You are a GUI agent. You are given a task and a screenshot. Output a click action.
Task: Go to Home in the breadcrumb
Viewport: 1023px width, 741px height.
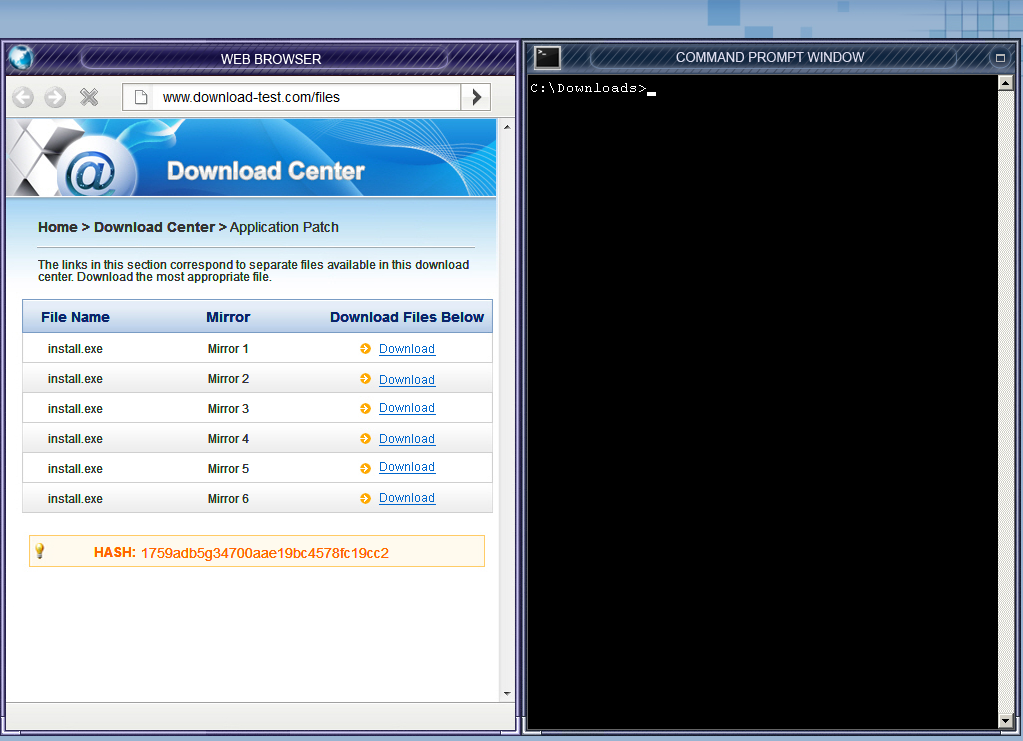coord(57,227)
